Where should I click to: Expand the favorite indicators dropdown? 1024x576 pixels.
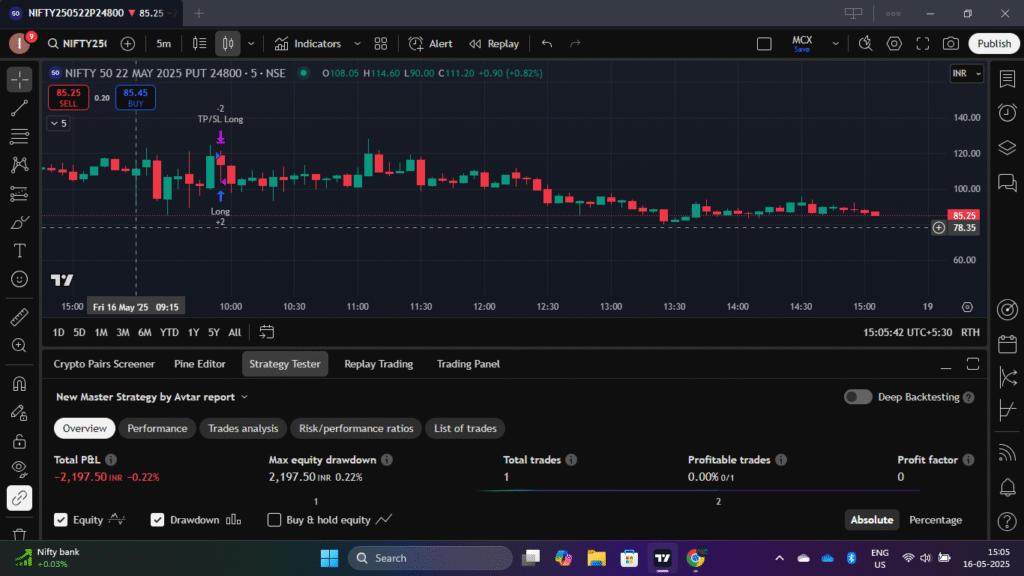tap(357, 44)
